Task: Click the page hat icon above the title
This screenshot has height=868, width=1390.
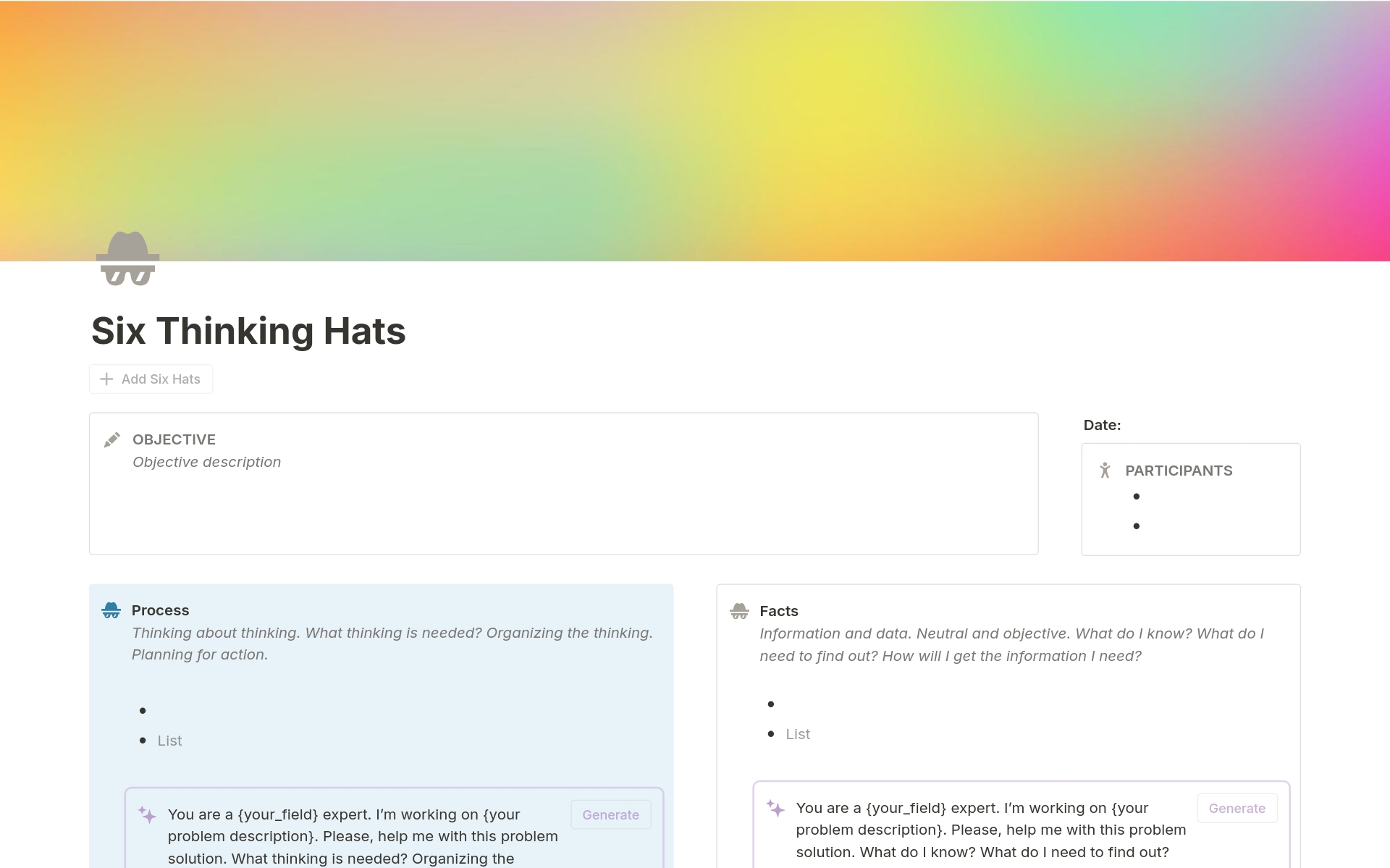Action: point(127,258)
